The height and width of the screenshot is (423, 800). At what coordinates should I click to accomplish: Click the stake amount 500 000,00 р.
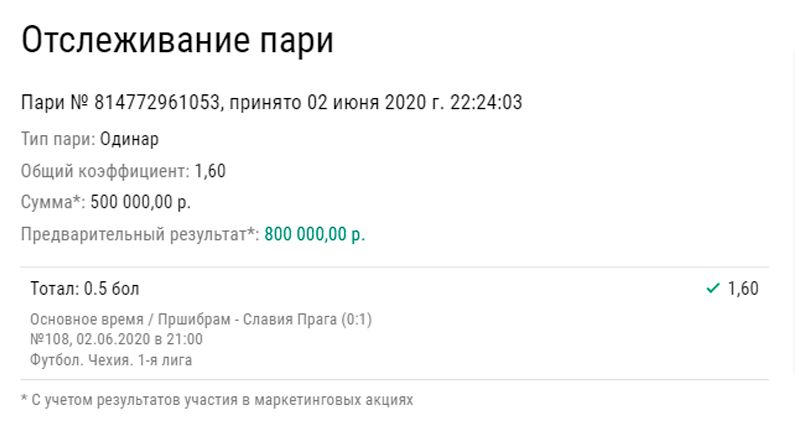pyautogui.click(x=140, y=203)
